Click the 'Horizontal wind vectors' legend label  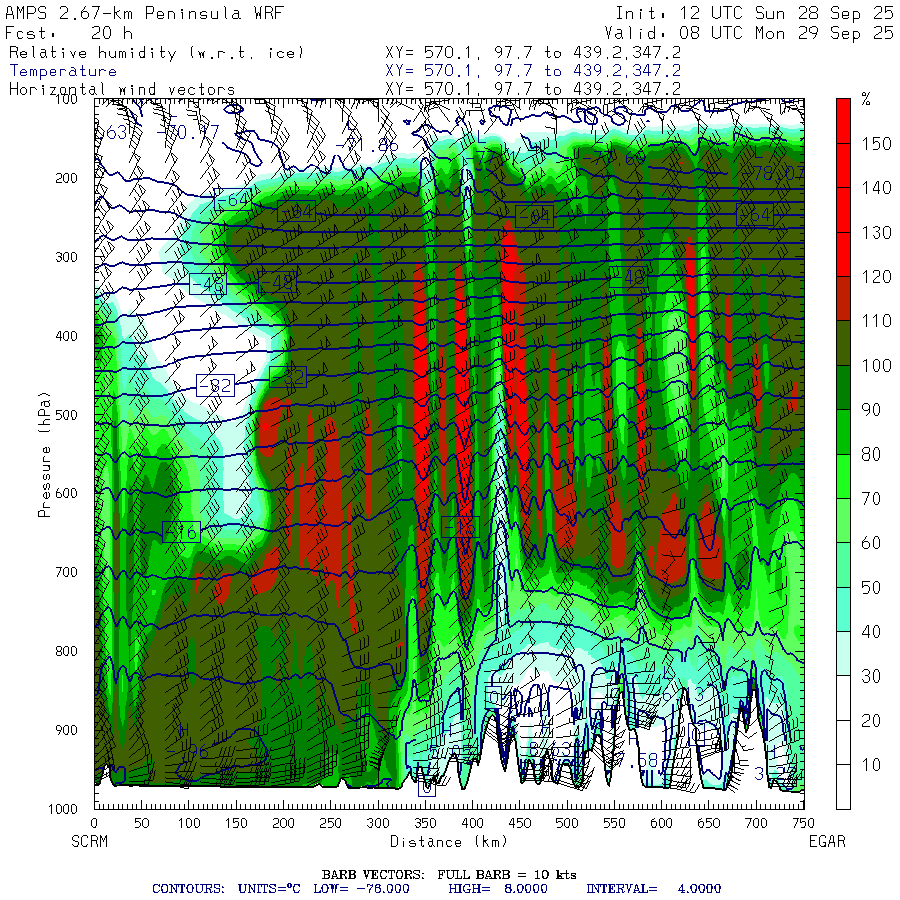tap(122, 89)
